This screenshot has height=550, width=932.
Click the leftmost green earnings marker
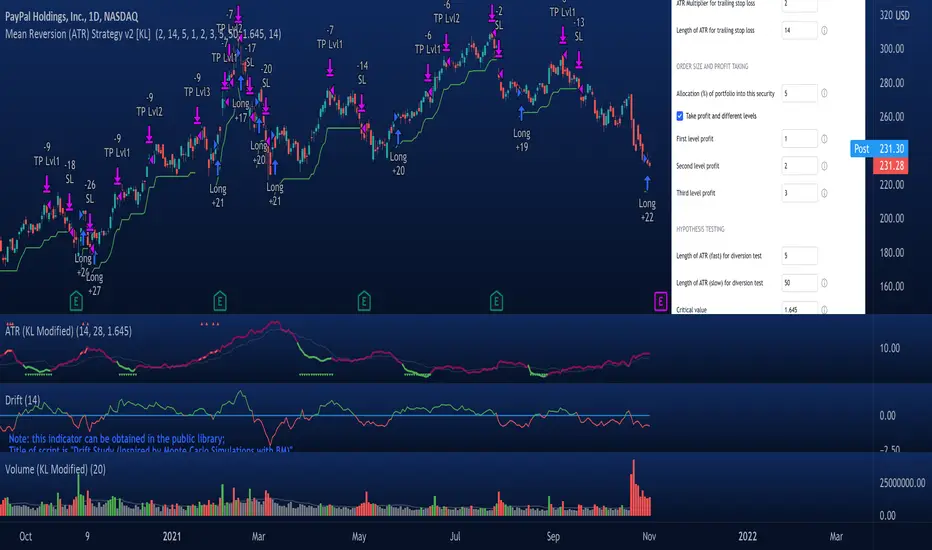click(77, 300)
